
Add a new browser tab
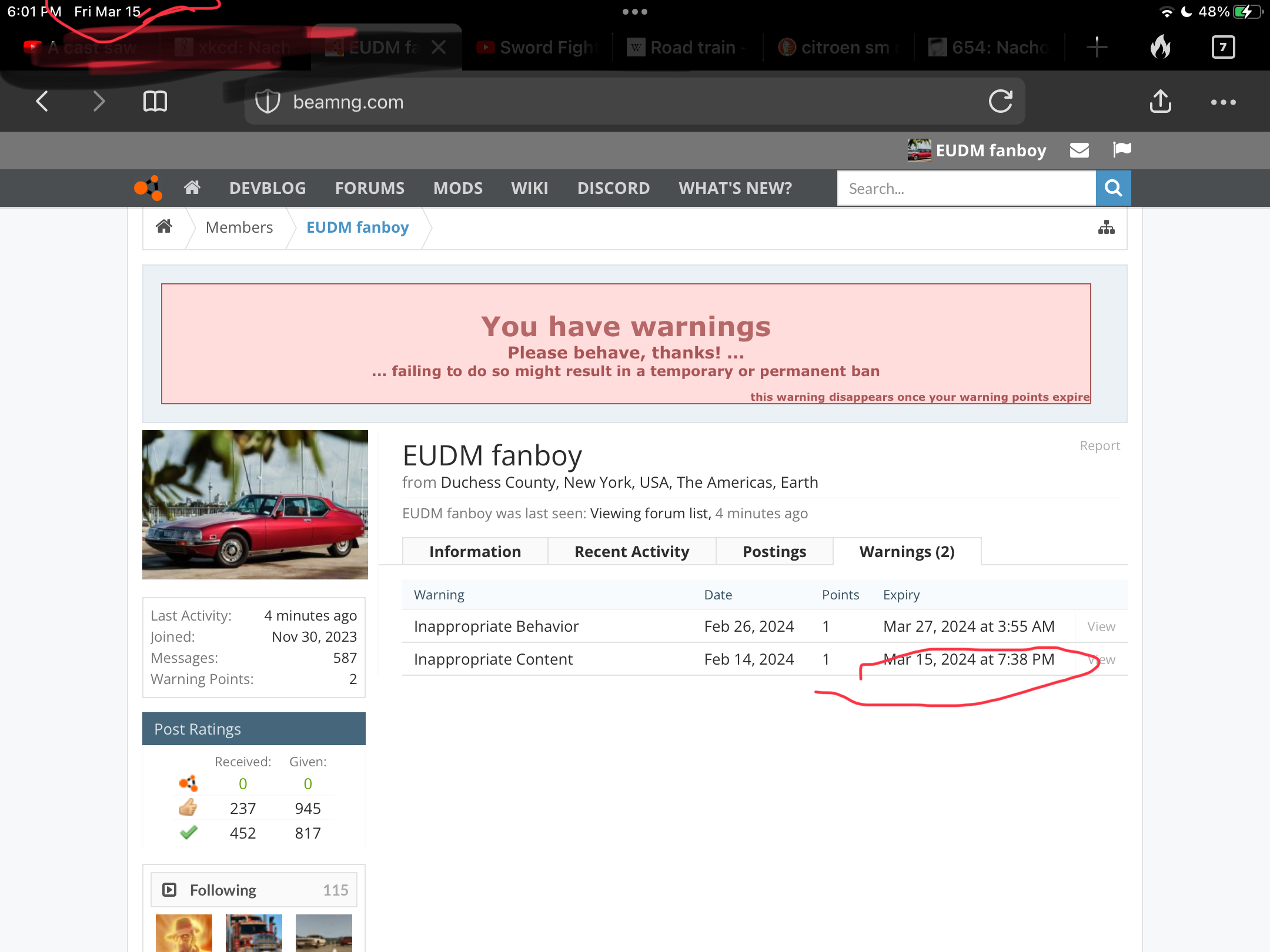coord(1097,47)
